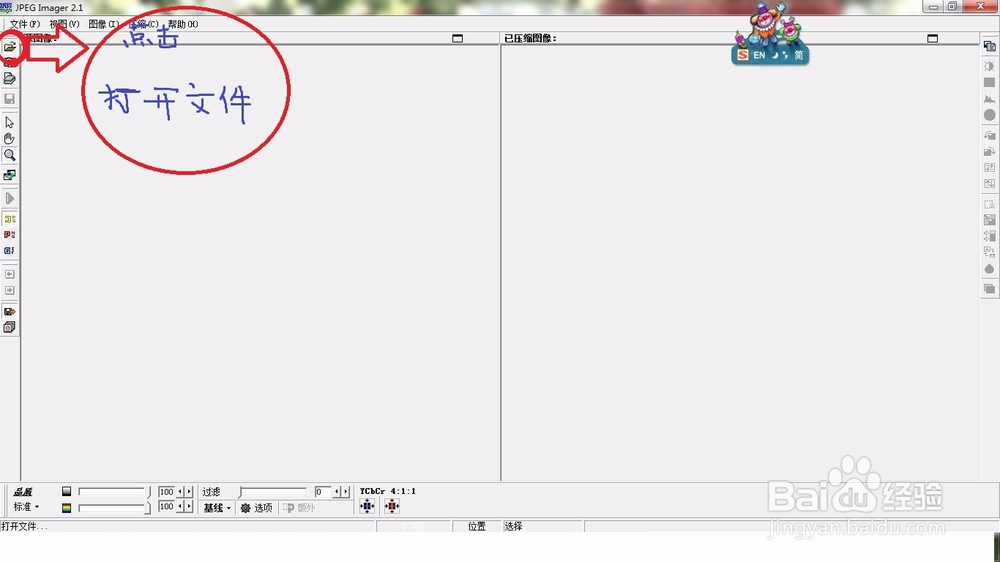Click the Open File folder icon

pyautogui.click(x=10, y=47)
